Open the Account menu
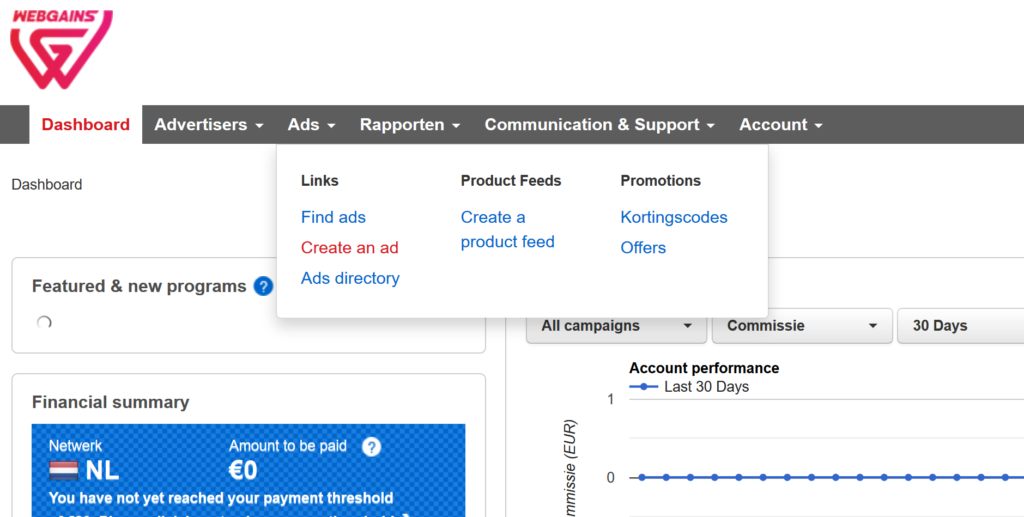The height and width of the screenshot is (517, 1024). pos(780,125)
